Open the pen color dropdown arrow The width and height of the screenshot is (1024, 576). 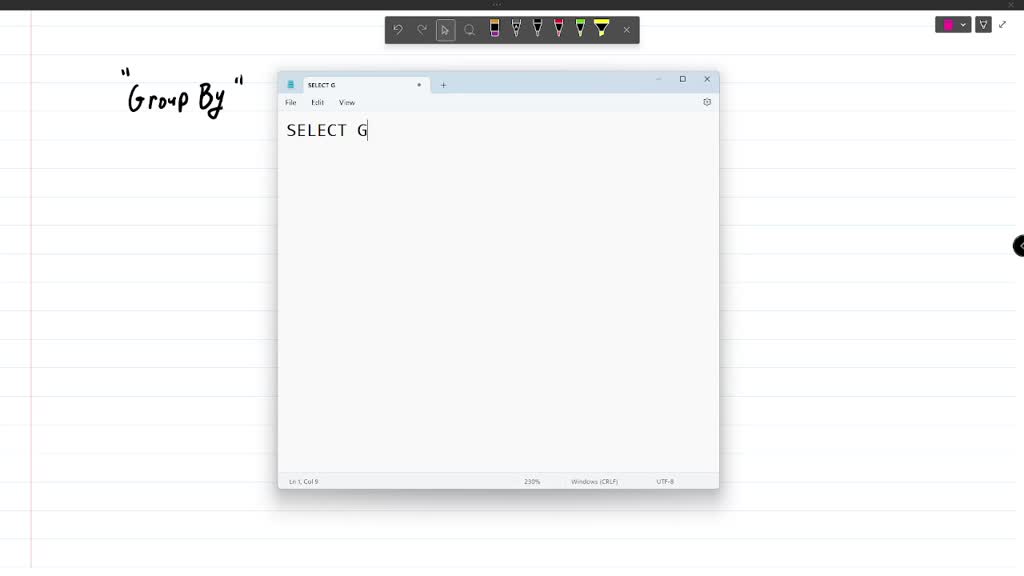(x=963, y=25)
